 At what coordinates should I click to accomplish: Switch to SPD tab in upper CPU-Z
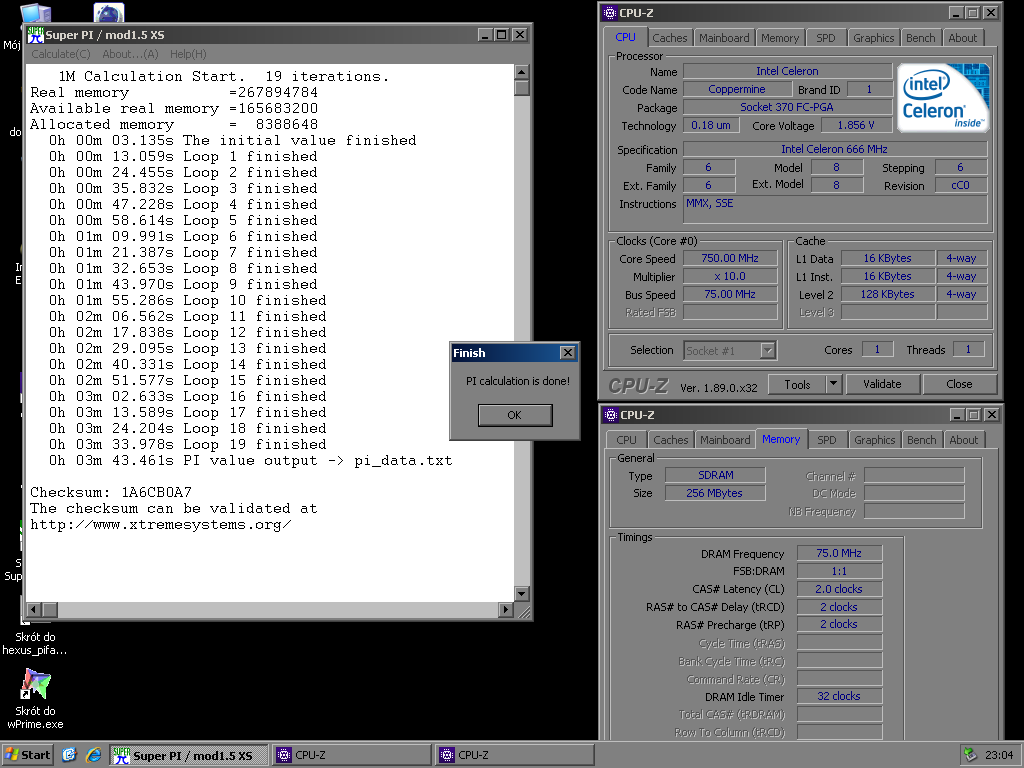click(825, 38)
